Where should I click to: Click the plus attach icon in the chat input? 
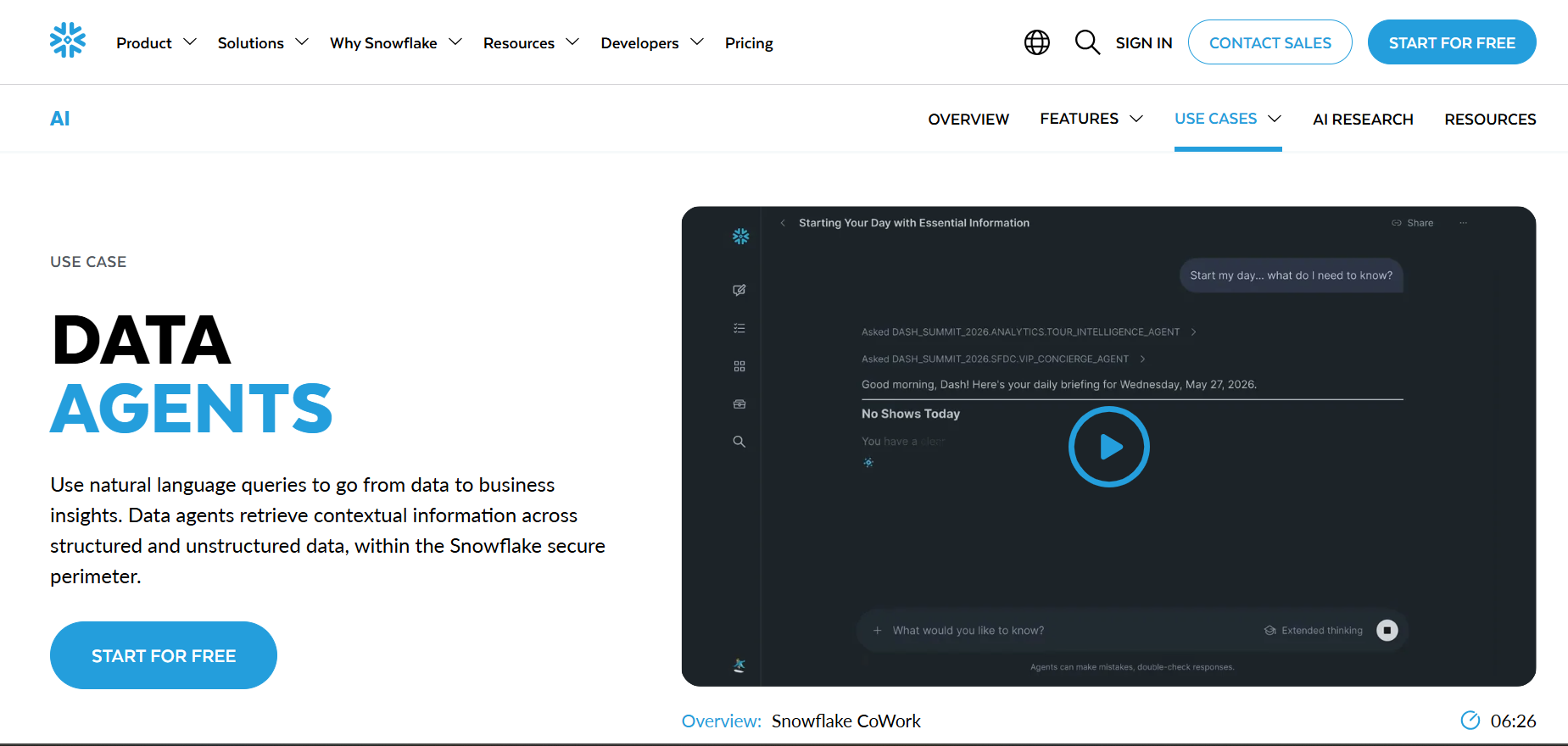[x=878, y=631]
